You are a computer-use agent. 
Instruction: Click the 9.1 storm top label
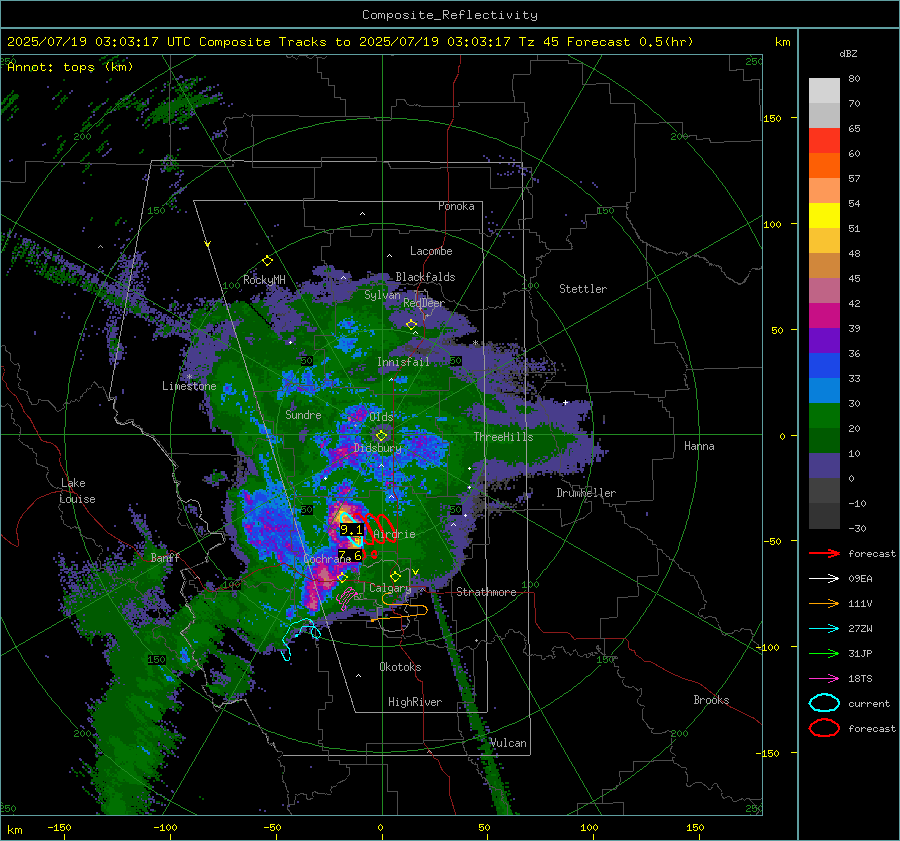[x=351, y=530]
